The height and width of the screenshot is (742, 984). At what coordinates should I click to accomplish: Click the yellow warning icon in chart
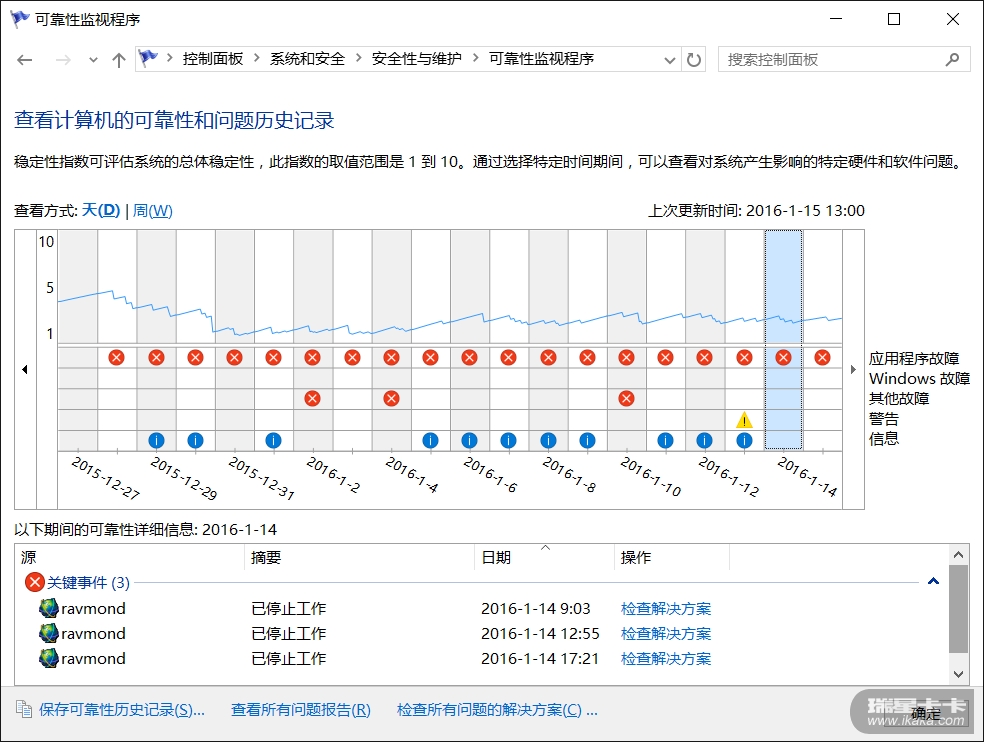(744, 419)
